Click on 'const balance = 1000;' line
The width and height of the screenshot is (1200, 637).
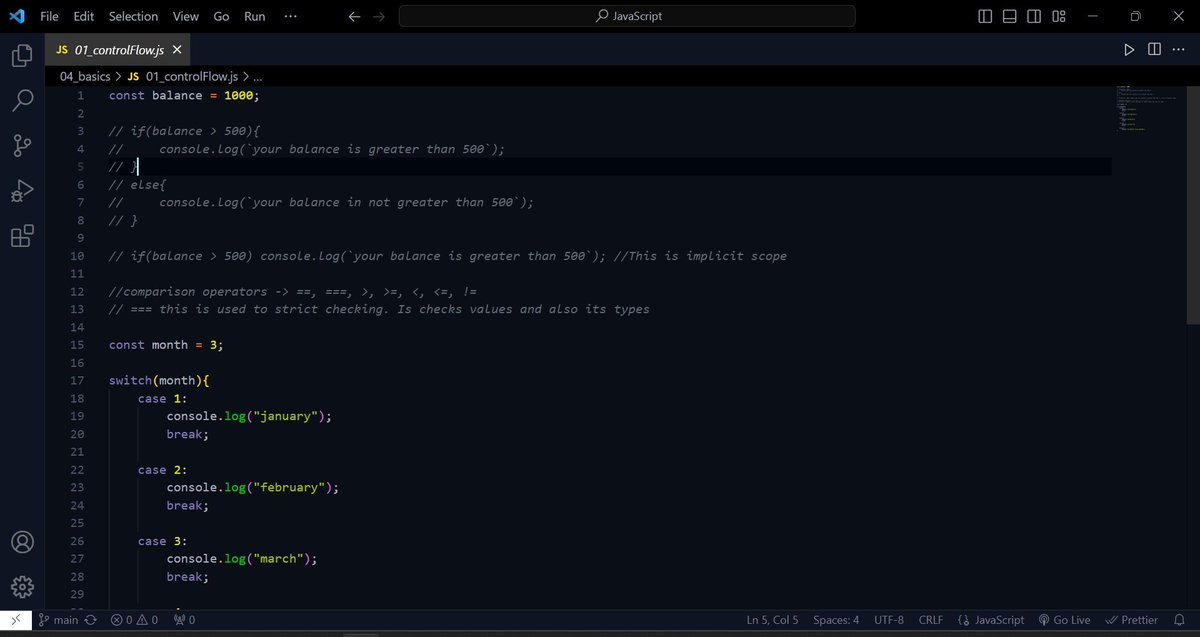[184, 96]
